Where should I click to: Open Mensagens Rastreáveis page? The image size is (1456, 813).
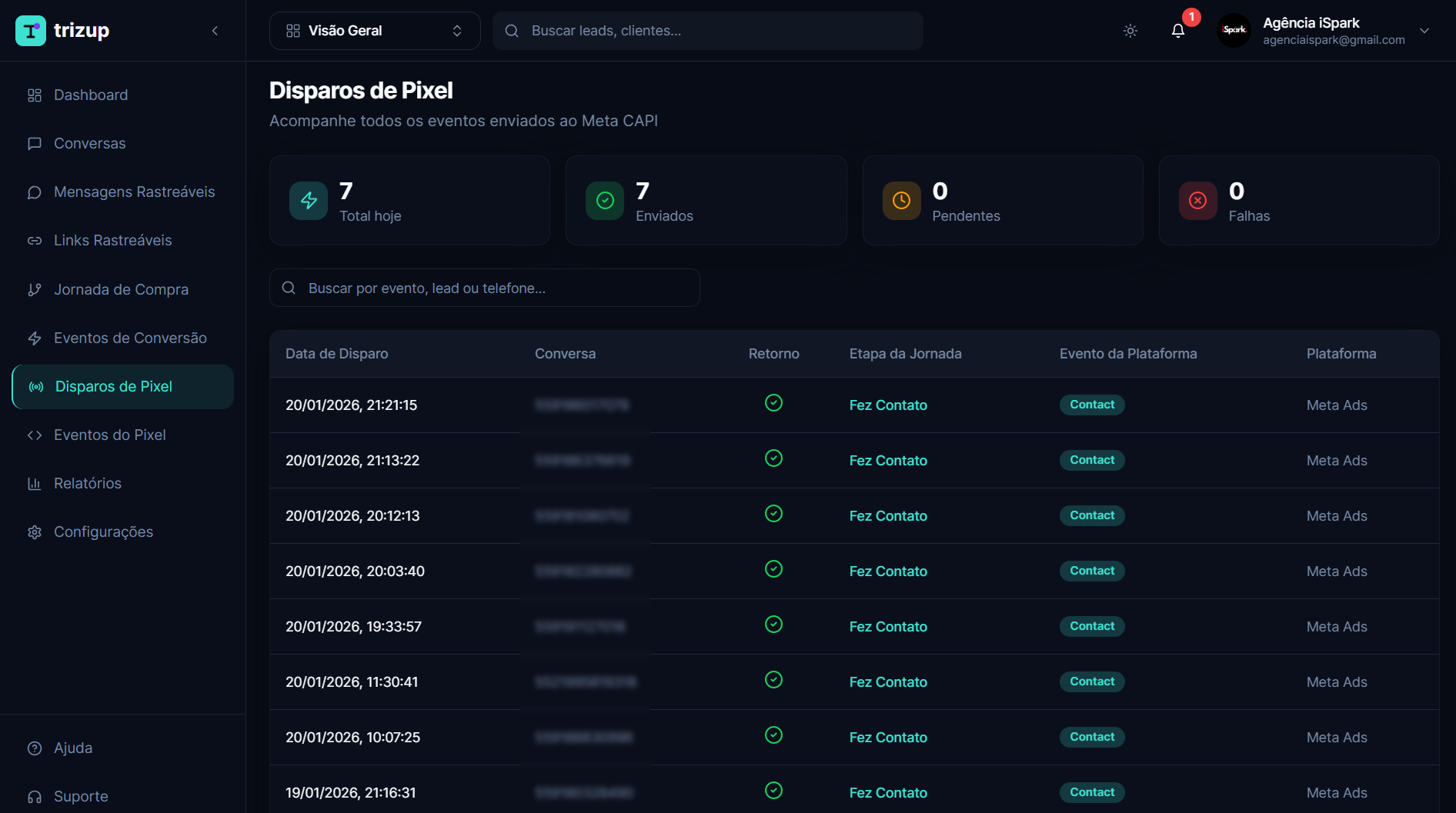(123, 192)
